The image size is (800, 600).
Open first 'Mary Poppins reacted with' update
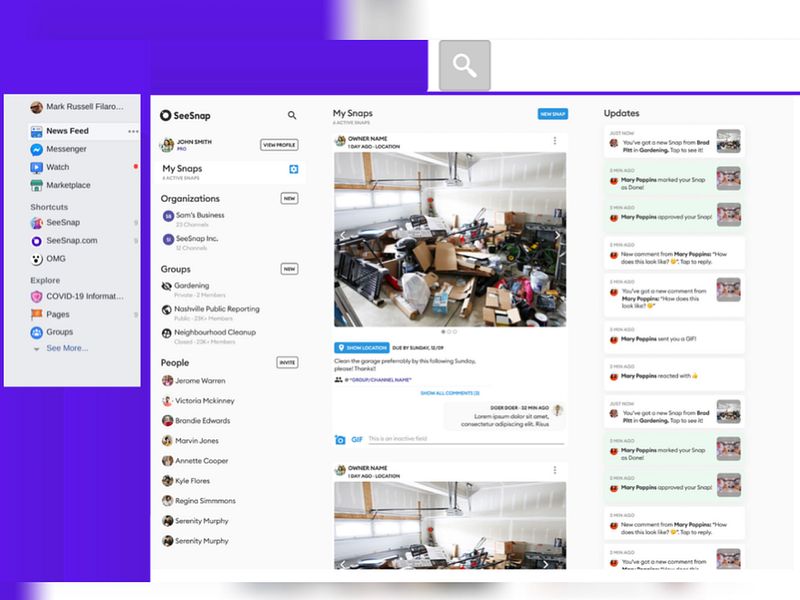(x=674, y=374)
